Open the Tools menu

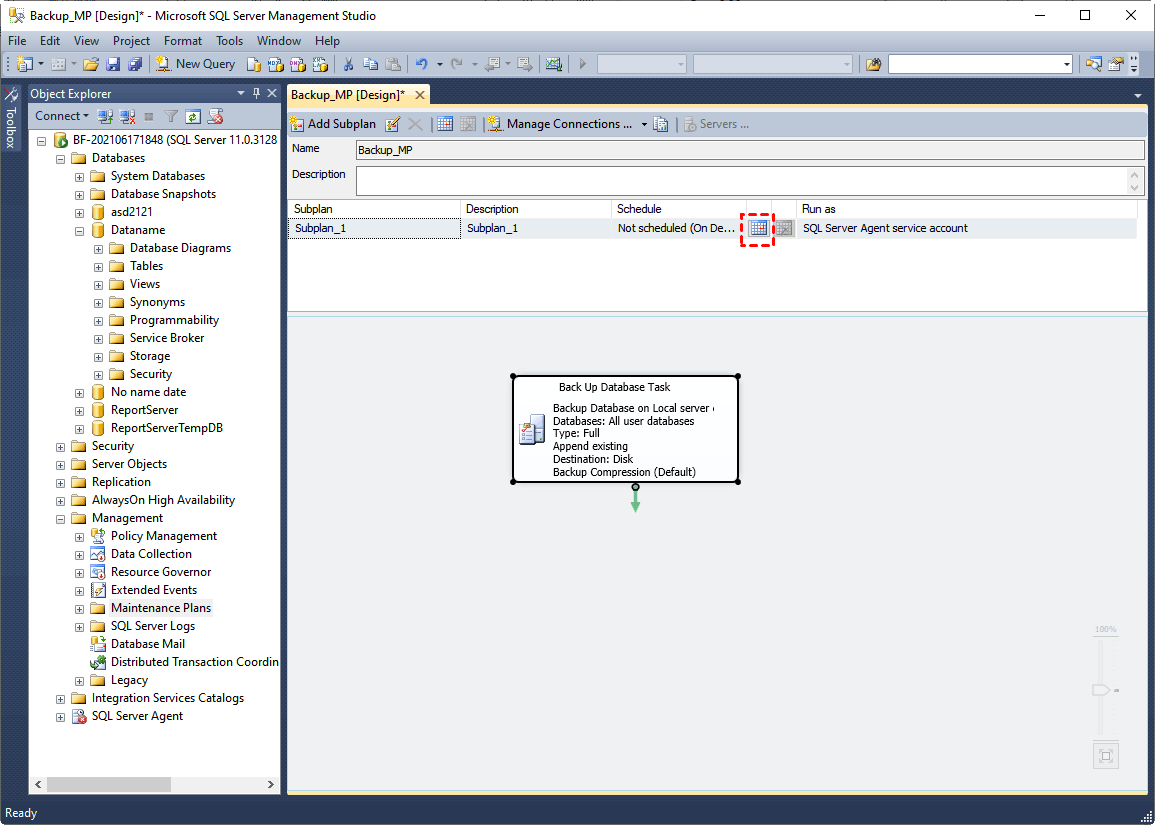coord(230,41)
